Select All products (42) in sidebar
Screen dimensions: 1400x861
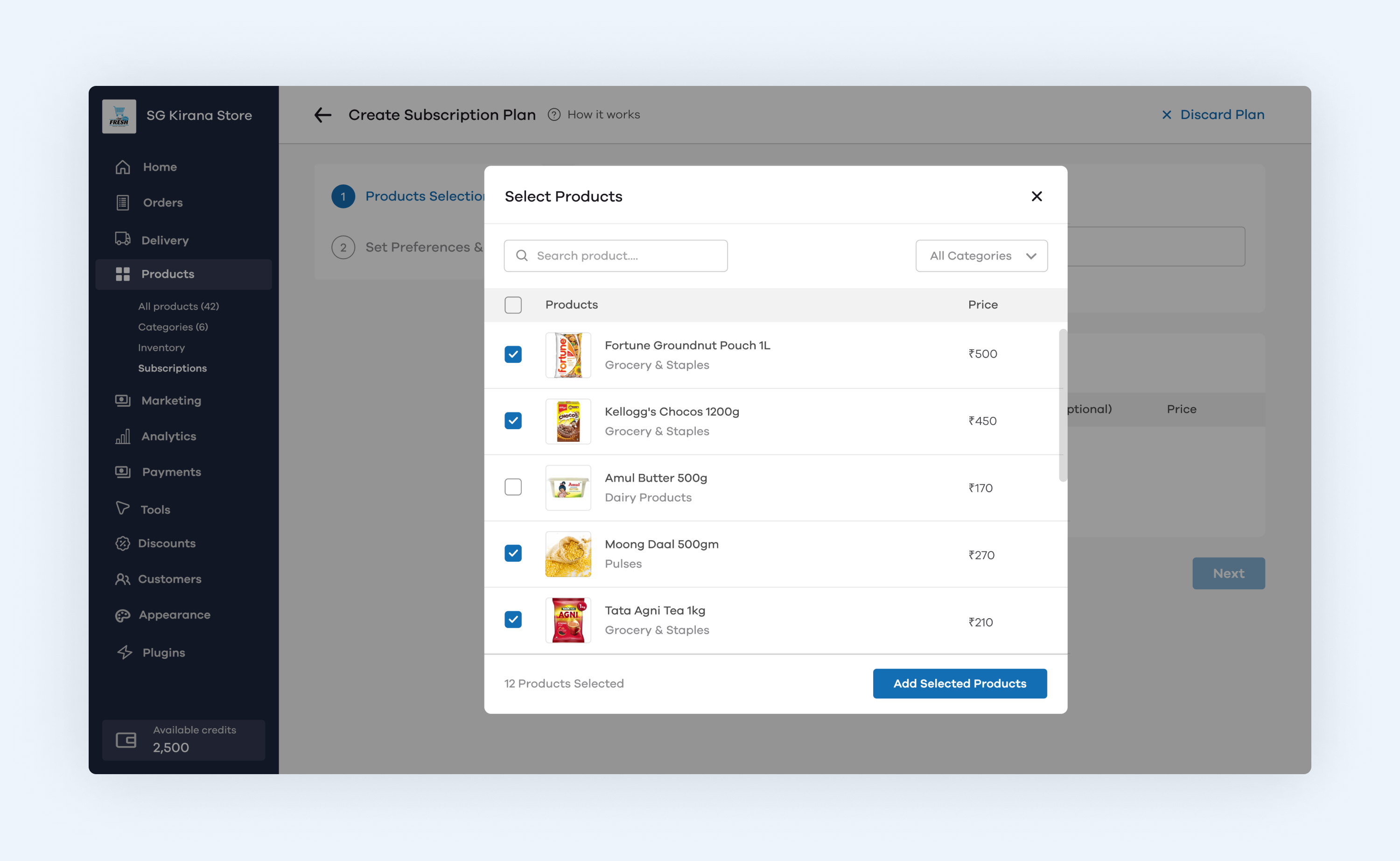(x=178, y=306)
